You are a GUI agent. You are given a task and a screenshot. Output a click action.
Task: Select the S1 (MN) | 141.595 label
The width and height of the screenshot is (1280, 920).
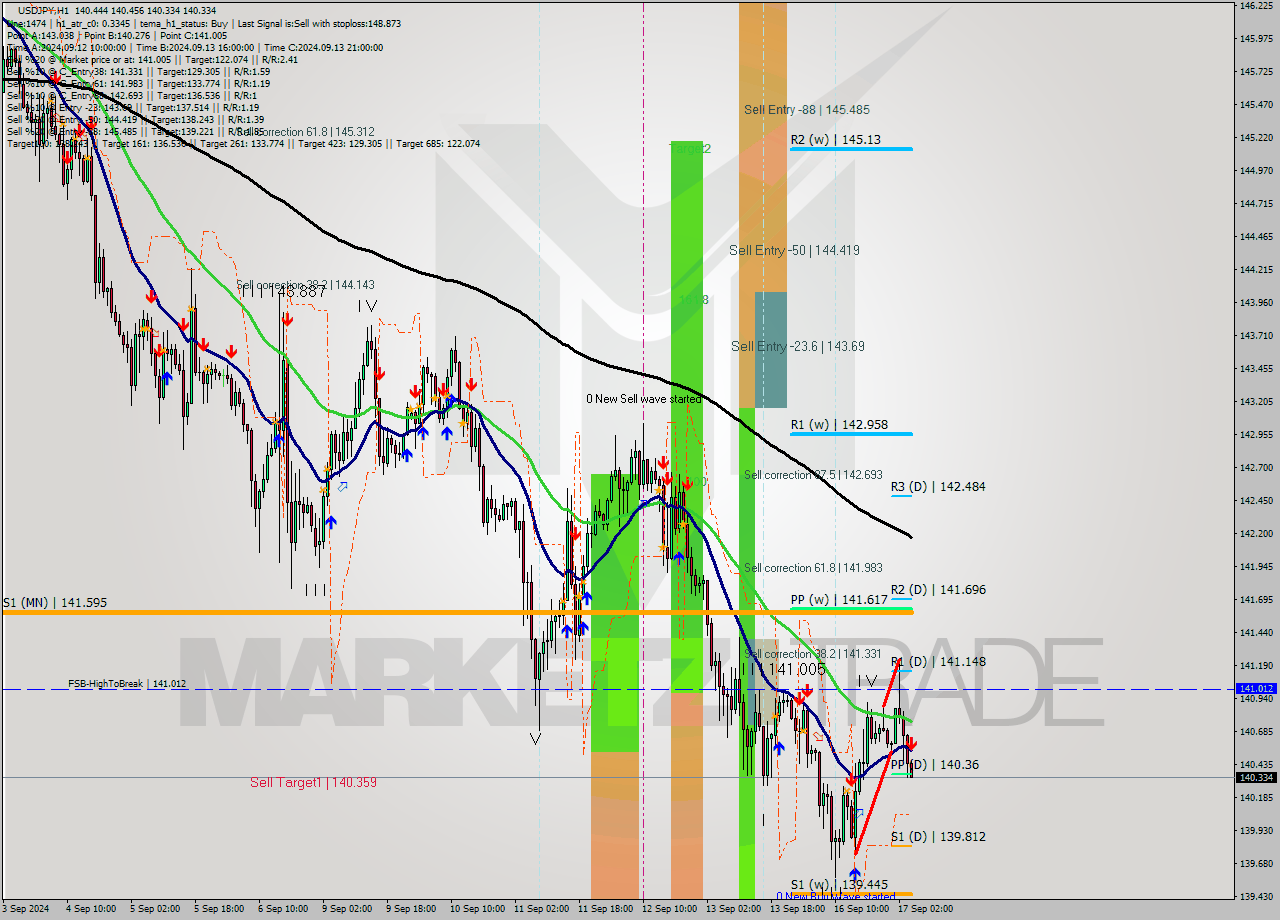tap(55, 603)
